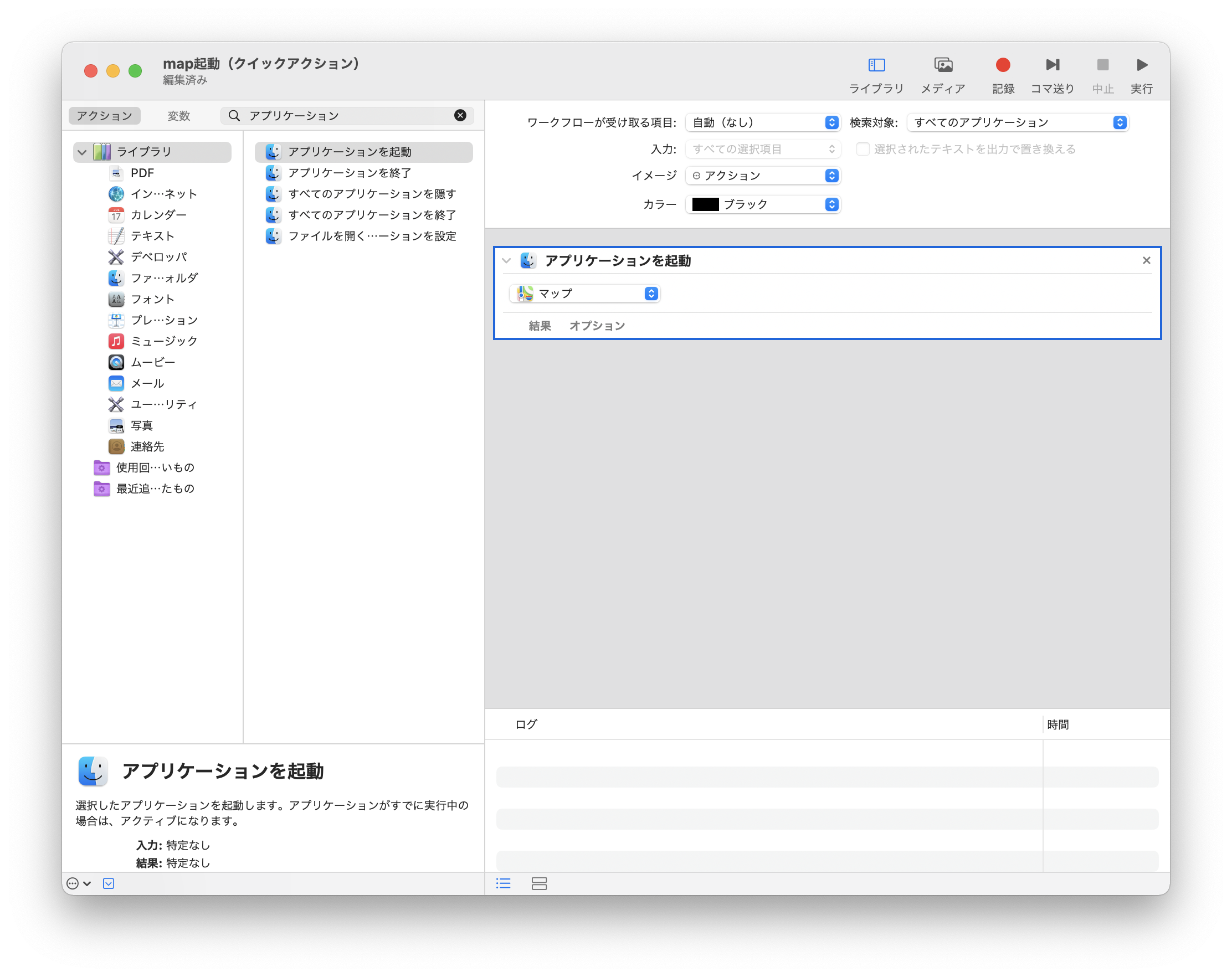Open the オプション tab in action
Screen dimensions: 1232x977
click(x=597, y=326)
